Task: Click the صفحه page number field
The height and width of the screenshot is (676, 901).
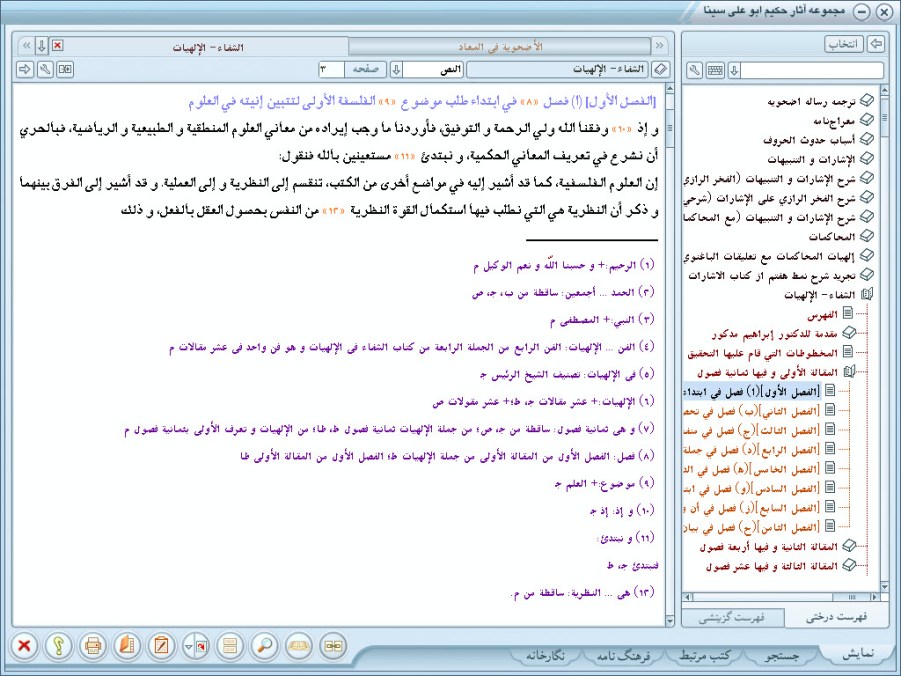Action: point(330,69)
